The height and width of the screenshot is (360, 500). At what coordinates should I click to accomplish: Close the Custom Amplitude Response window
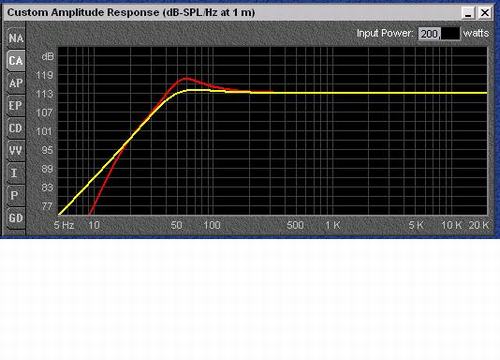click(x=485, y=13)
